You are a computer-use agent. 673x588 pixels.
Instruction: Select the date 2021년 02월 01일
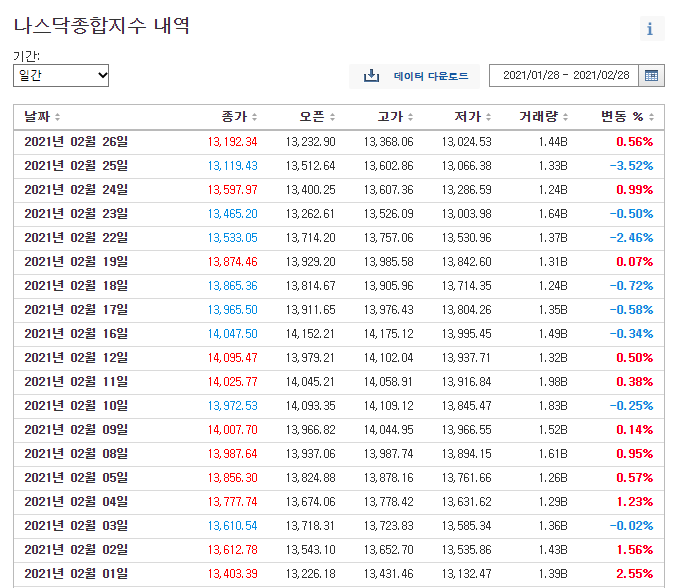coord(76,574)
